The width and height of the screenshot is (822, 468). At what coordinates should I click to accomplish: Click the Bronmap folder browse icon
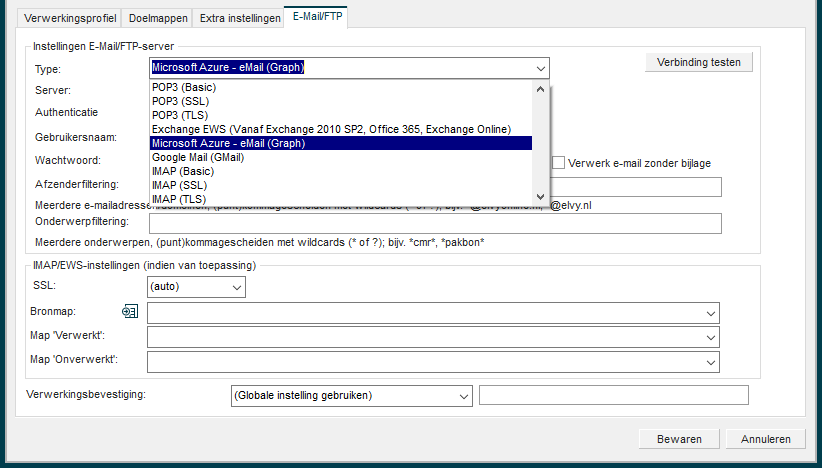[129, 312]
